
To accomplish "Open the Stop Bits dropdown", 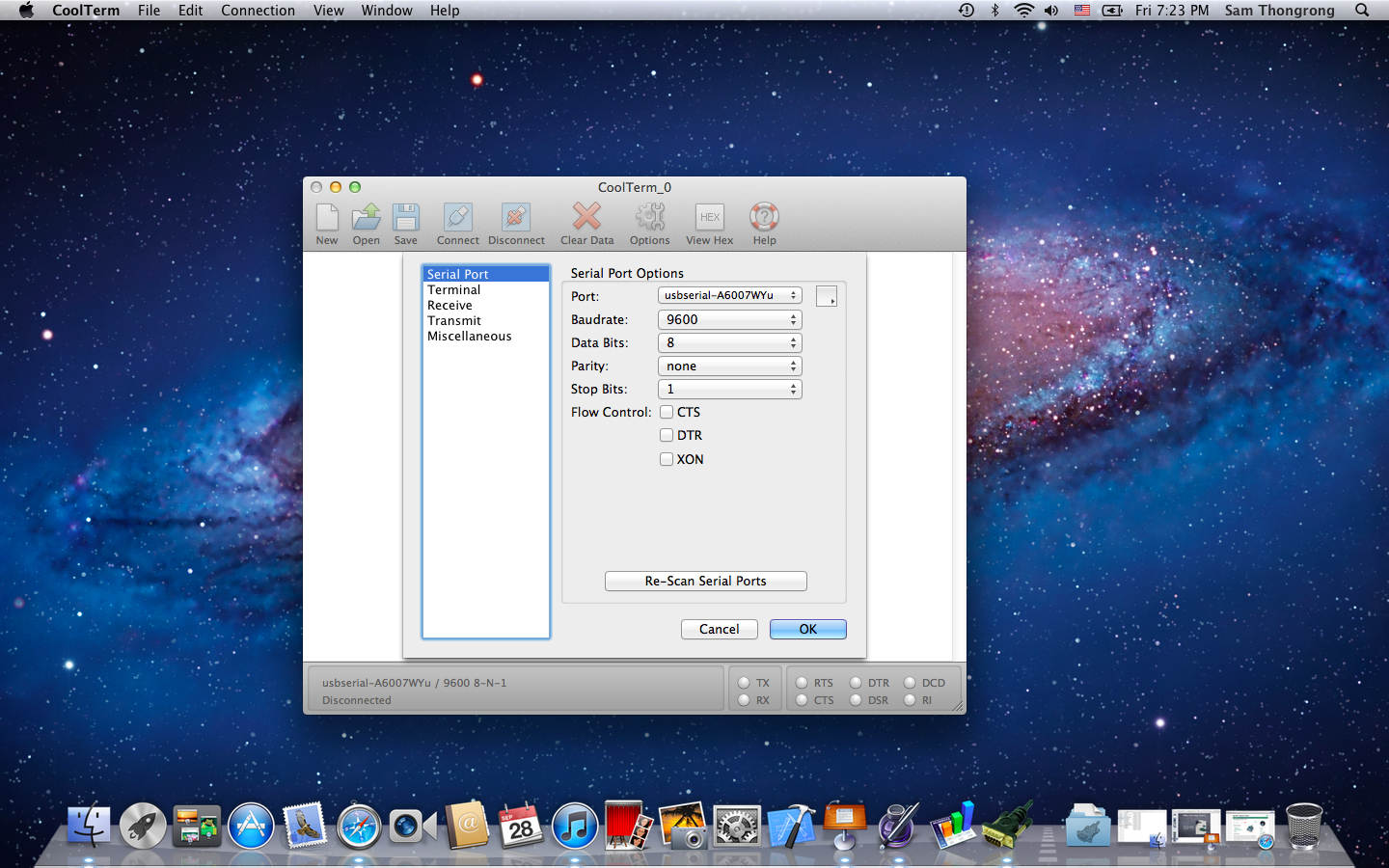I will 730,389.
